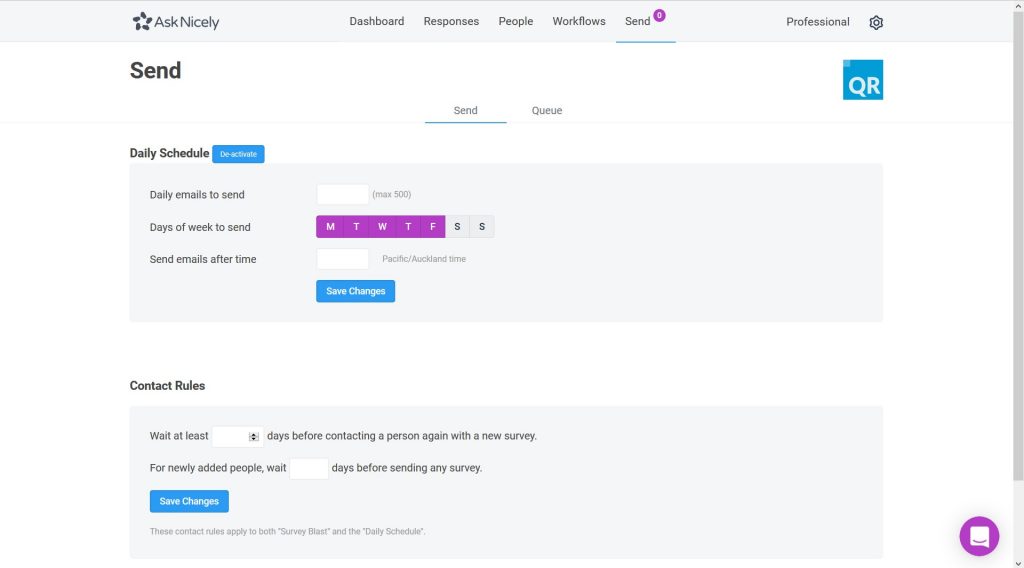Screen dimensions: 1024x568
Task: Click the 'Contact Rules' heading
Action: coord(167,386)
